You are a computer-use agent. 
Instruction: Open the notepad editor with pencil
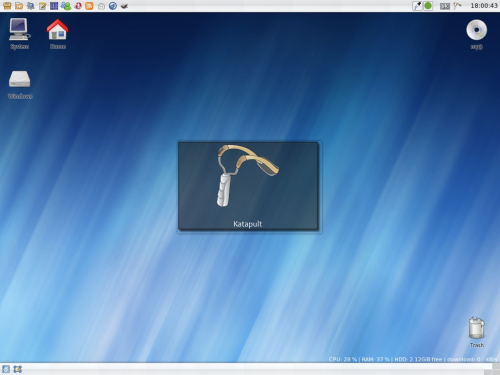click(42, 6)
